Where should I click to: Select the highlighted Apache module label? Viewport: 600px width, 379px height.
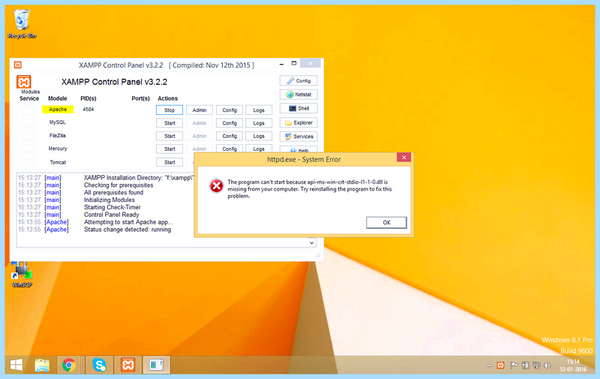[x=58, y=109]
